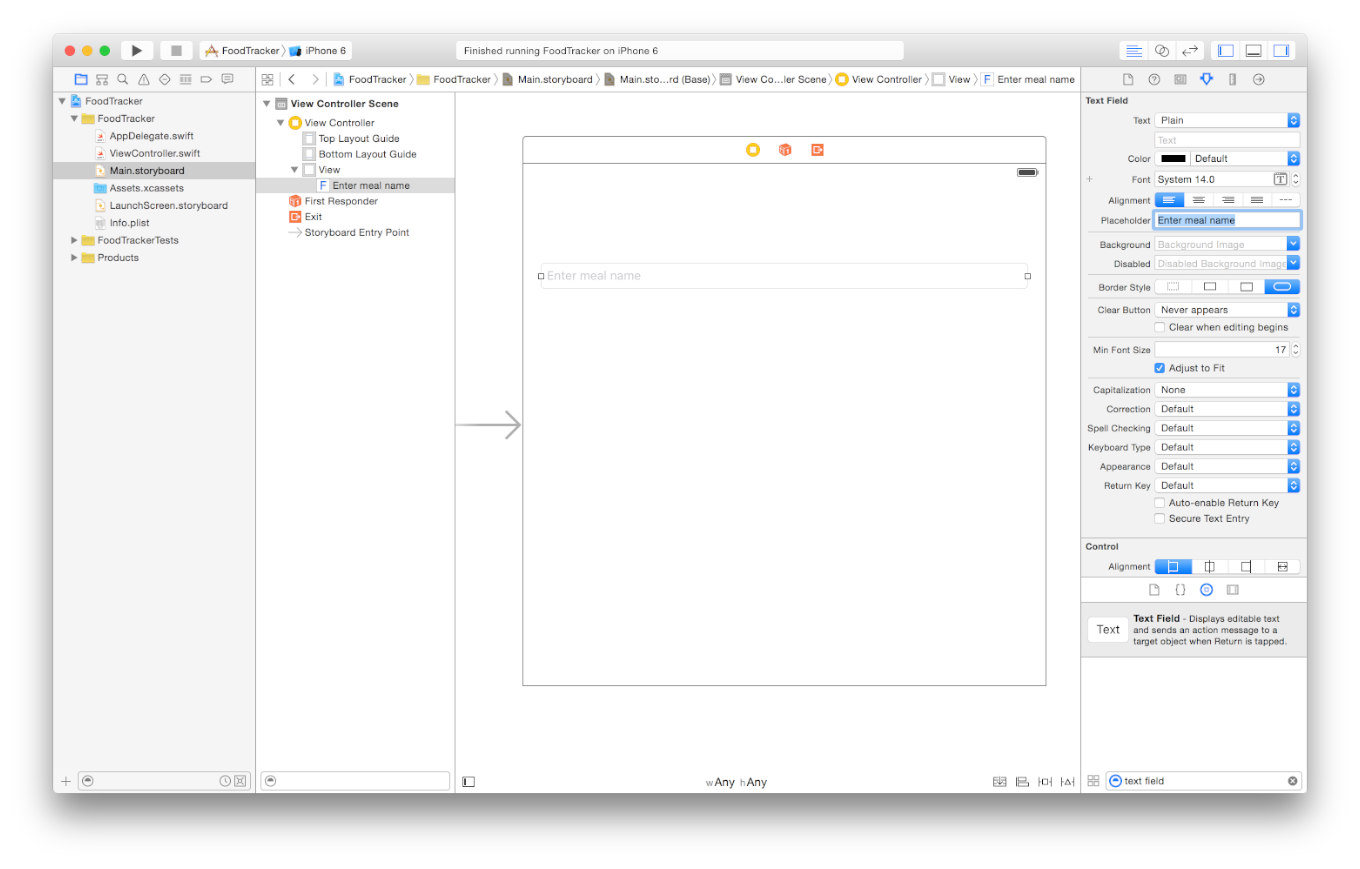The width and height of the screenshot is (1360, 869).
Task: Show the Media library
Action: point(1232,590)
